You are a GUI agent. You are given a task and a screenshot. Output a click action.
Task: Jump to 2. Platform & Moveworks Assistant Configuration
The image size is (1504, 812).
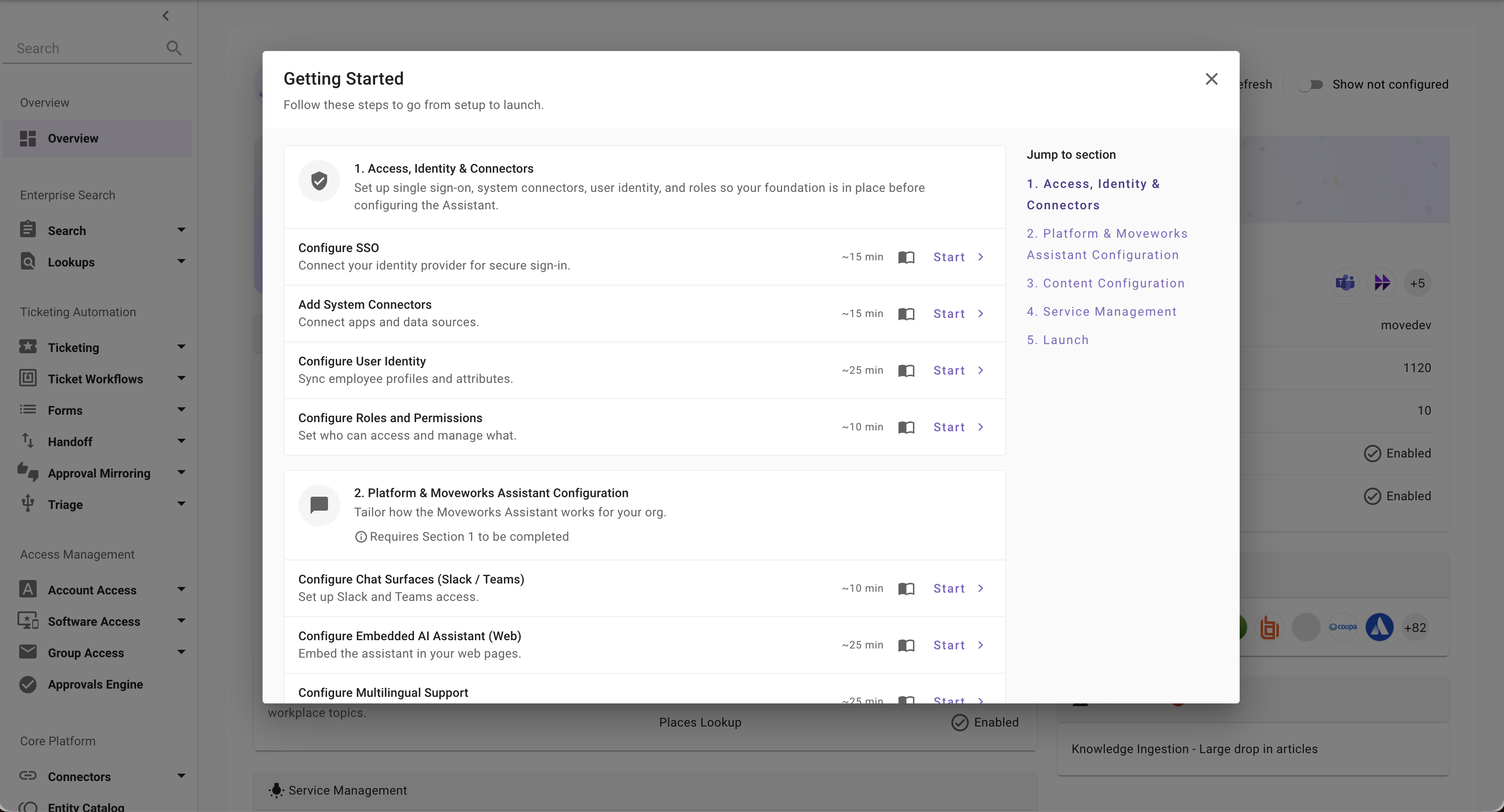(x=1107, y=244)
